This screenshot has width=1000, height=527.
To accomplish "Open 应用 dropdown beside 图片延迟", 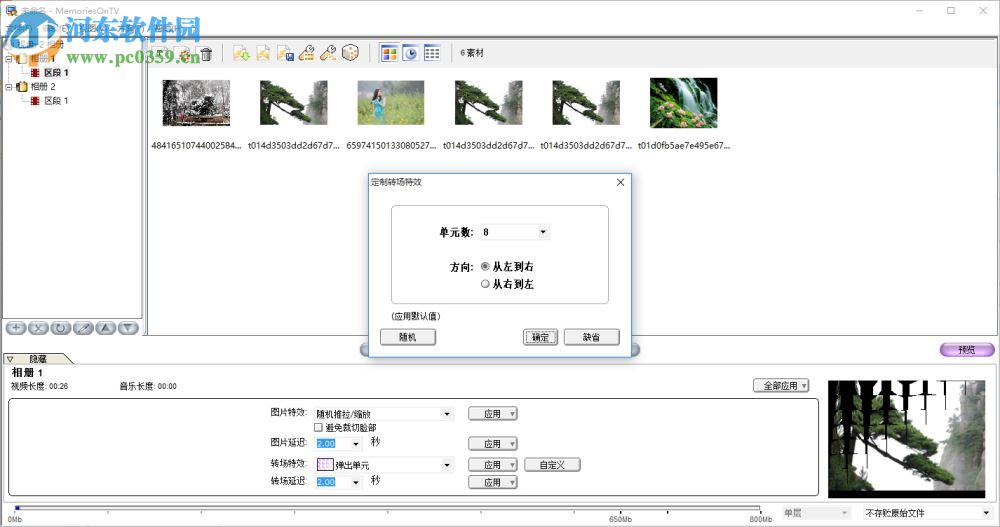I will coord(492,443).
